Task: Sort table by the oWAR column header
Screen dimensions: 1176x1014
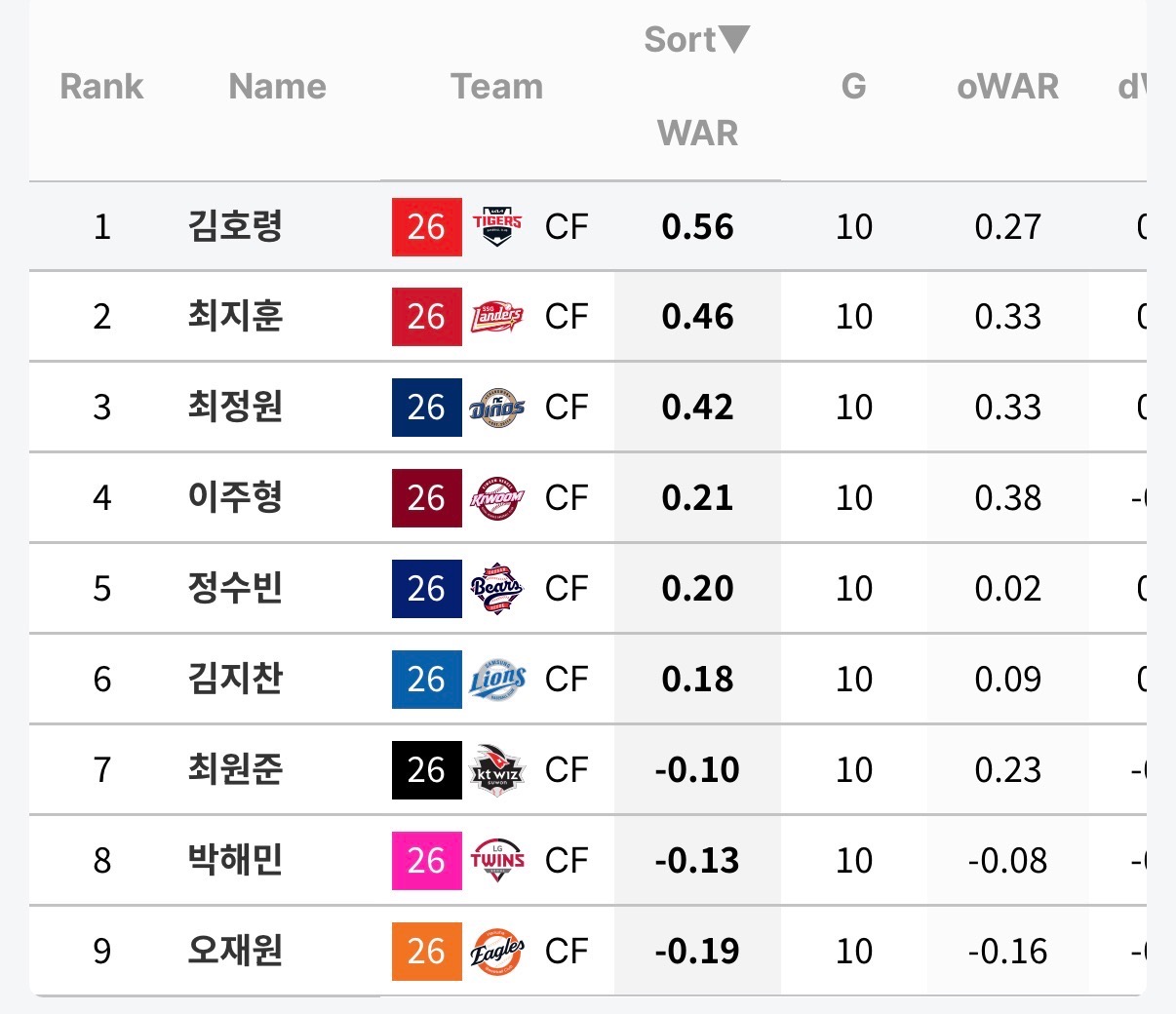Action: [1007, 87]
